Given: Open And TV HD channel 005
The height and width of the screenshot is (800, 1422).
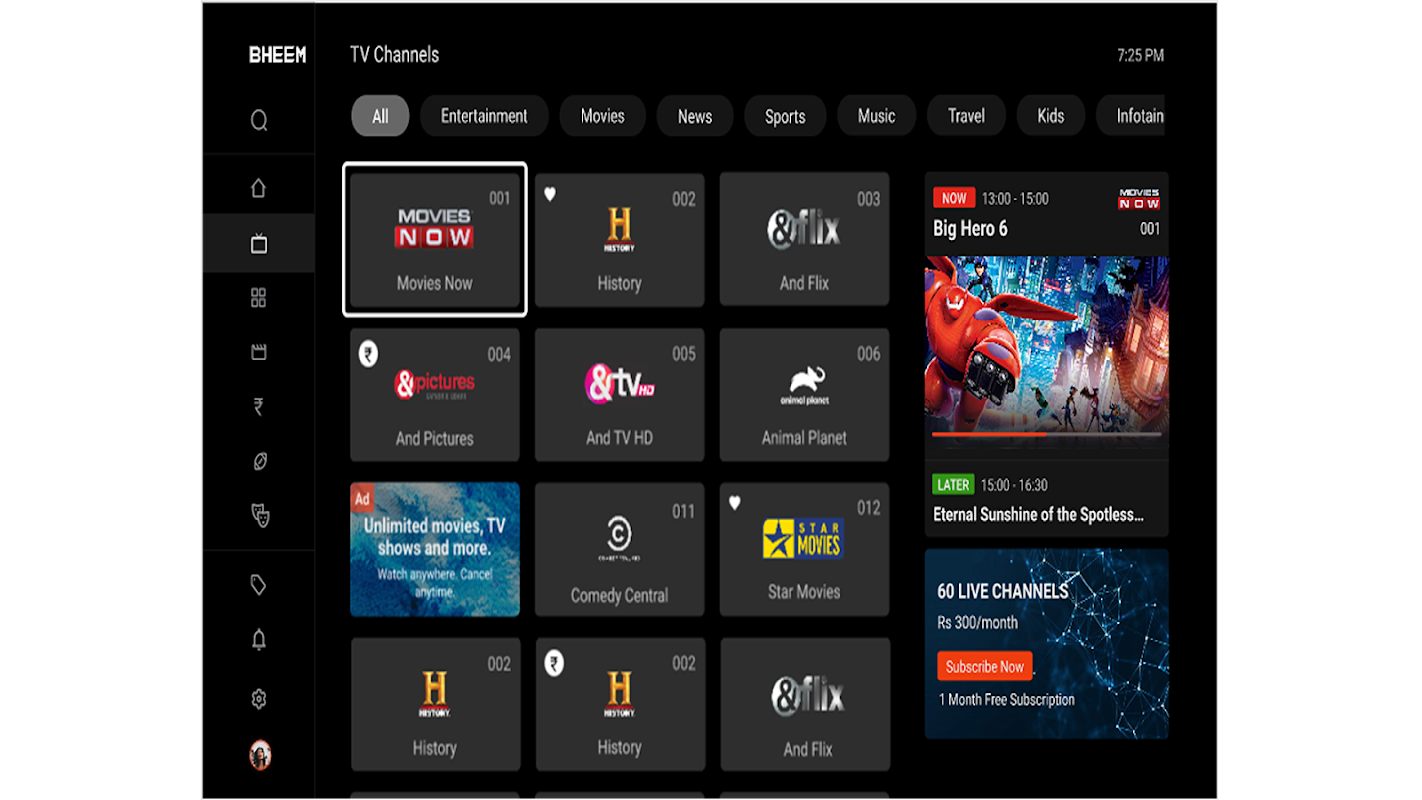Looking at the screenshot, I should pyautogui.click(x=620, y=395).
